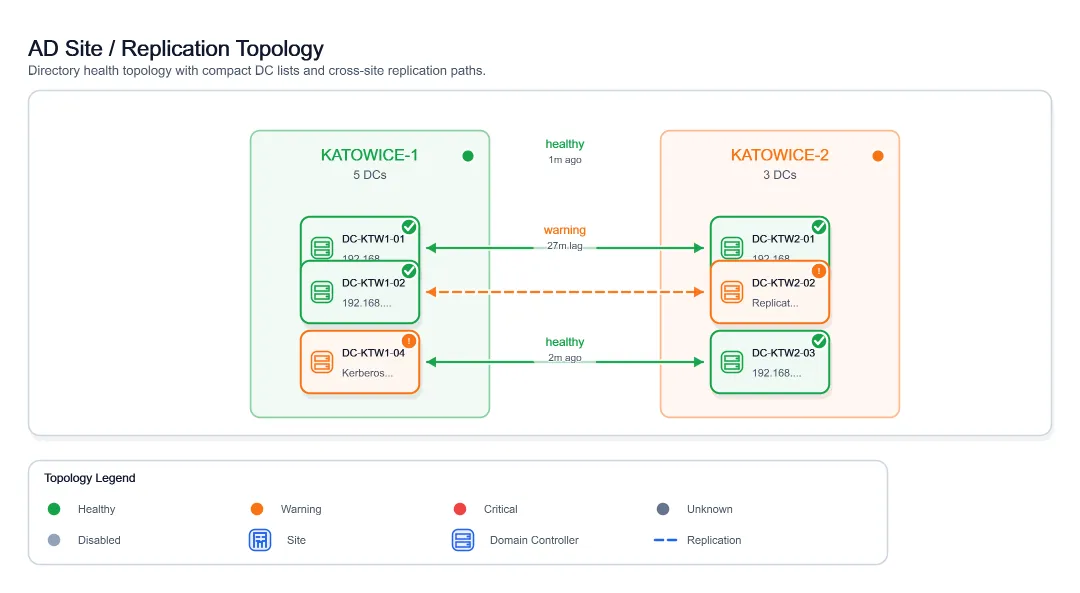Screen dimensions: 1080x593
Task: Click the DC-KTW2-02 server icon
Action: [731, 292]
